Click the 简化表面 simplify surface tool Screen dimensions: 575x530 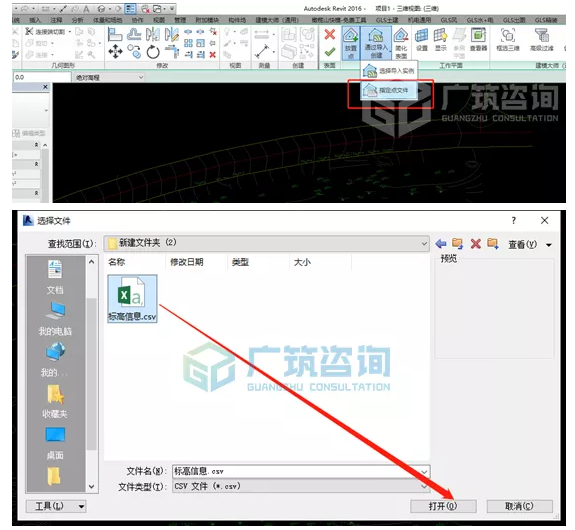(x=401, y=43)
